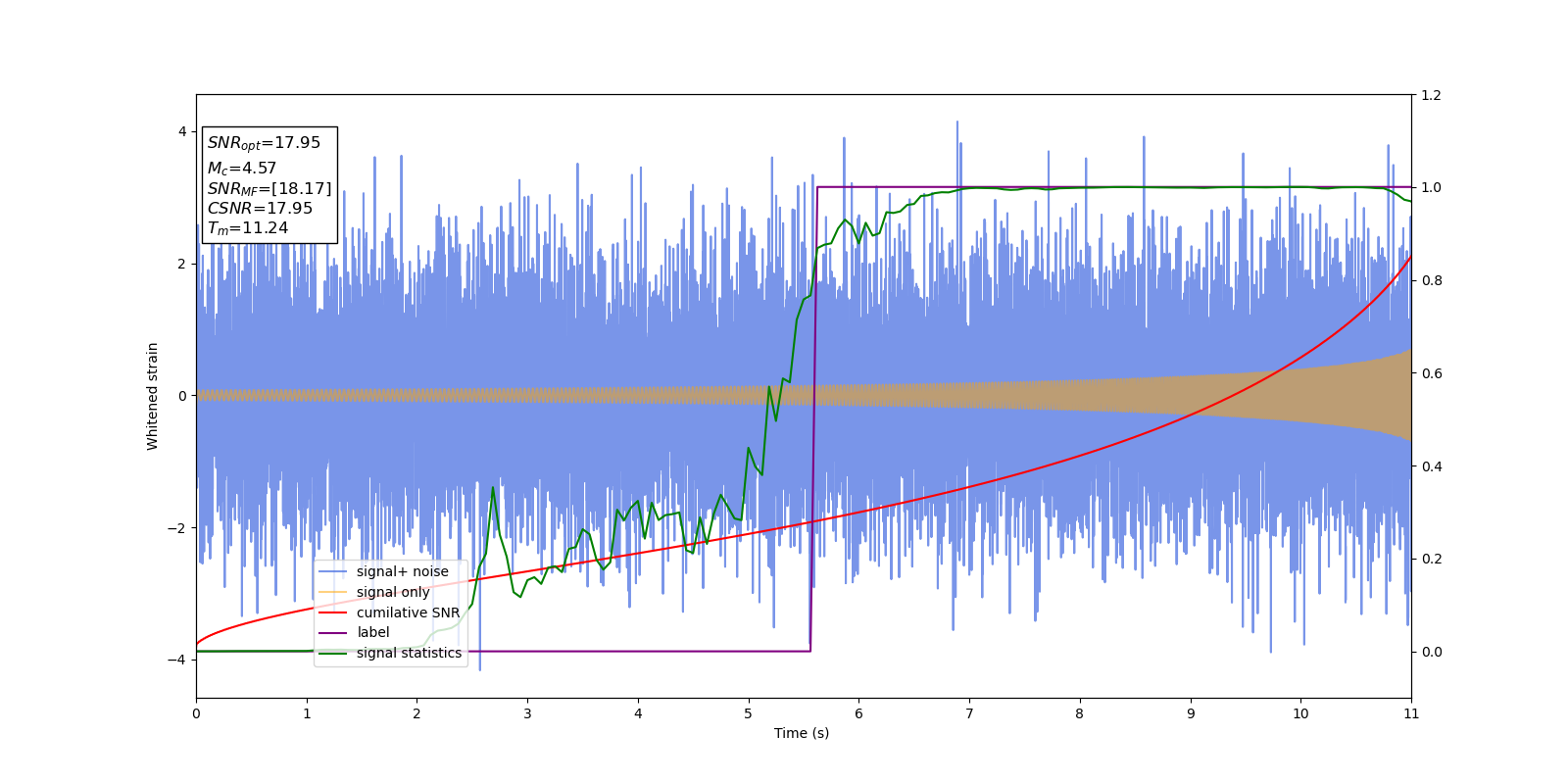Click the x-axis tick label 3
This screenshot has height=784, width=1568.
[x=527, y=713]
